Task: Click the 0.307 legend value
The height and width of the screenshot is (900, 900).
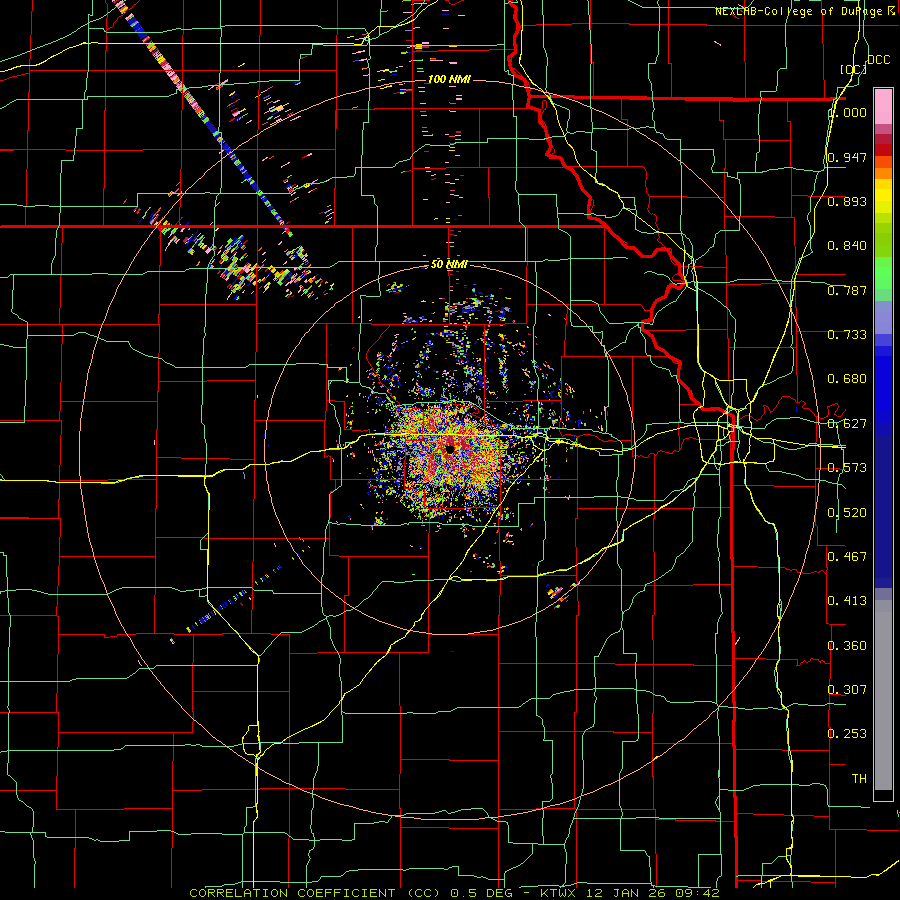Action: [847, 690]
